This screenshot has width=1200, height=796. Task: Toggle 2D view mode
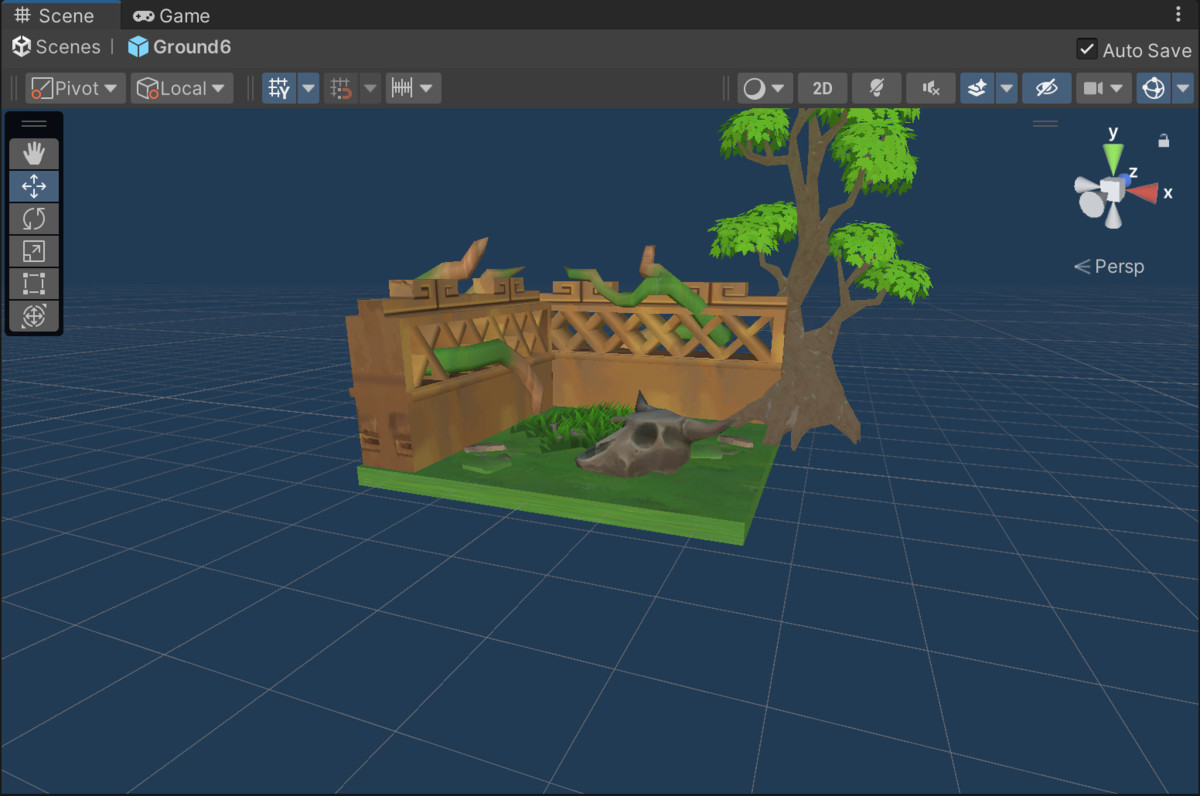[822, 88]
